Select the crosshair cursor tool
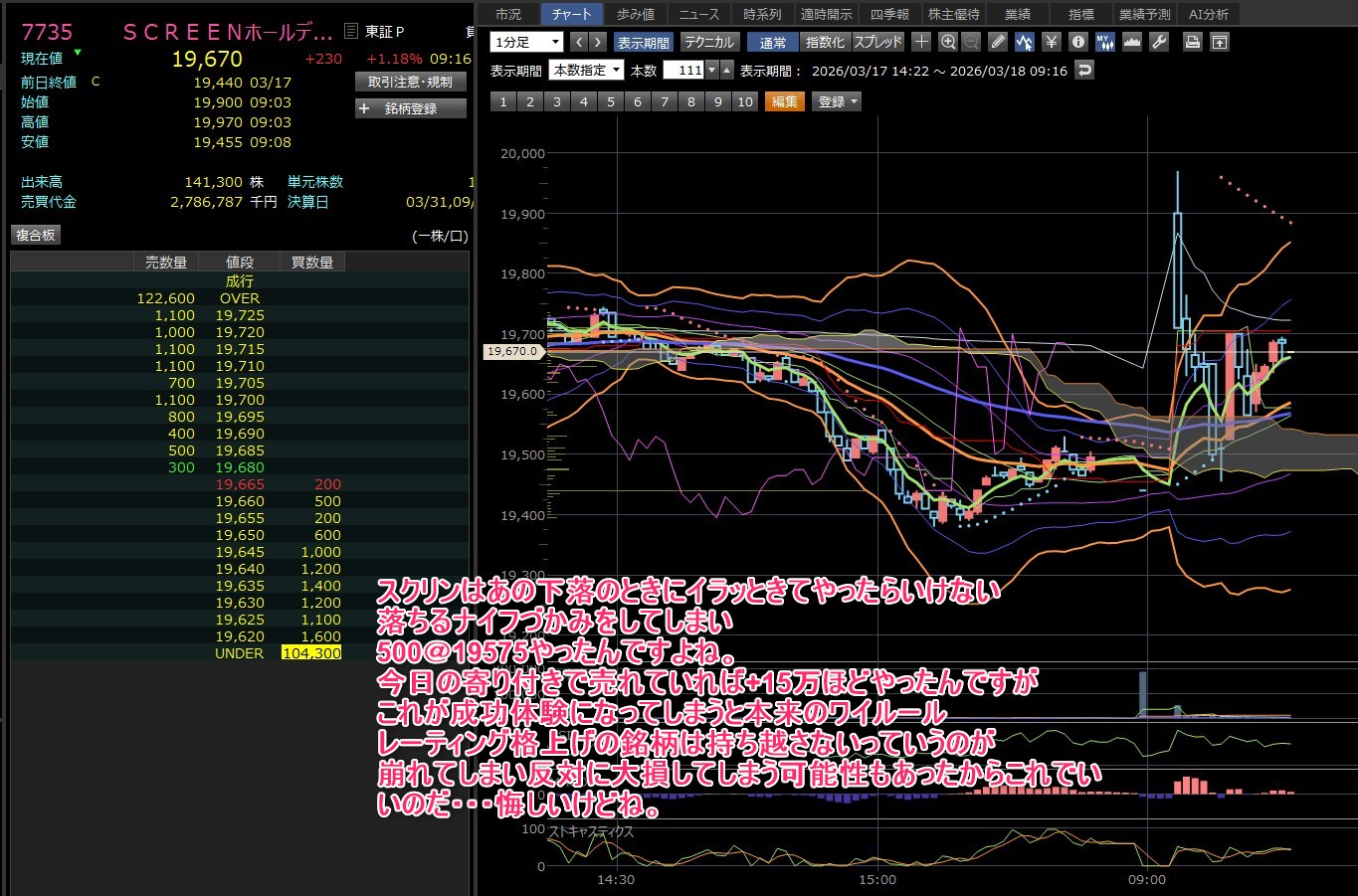1358x896 pixels. pos(921,42)
